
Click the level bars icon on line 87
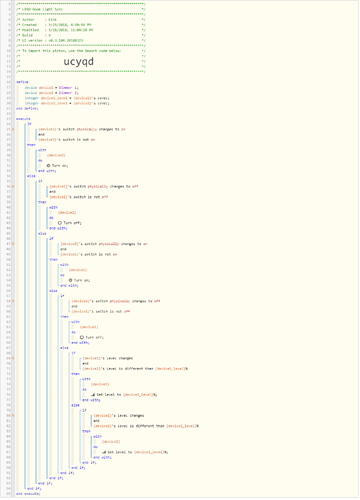coord(104,452)
